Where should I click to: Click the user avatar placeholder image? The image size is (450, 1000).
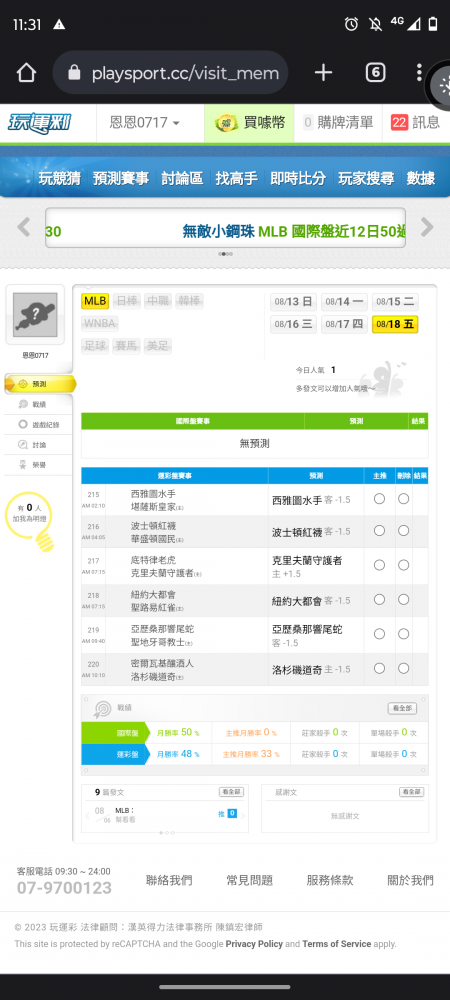pyautogui.click(x=35, y=315)
